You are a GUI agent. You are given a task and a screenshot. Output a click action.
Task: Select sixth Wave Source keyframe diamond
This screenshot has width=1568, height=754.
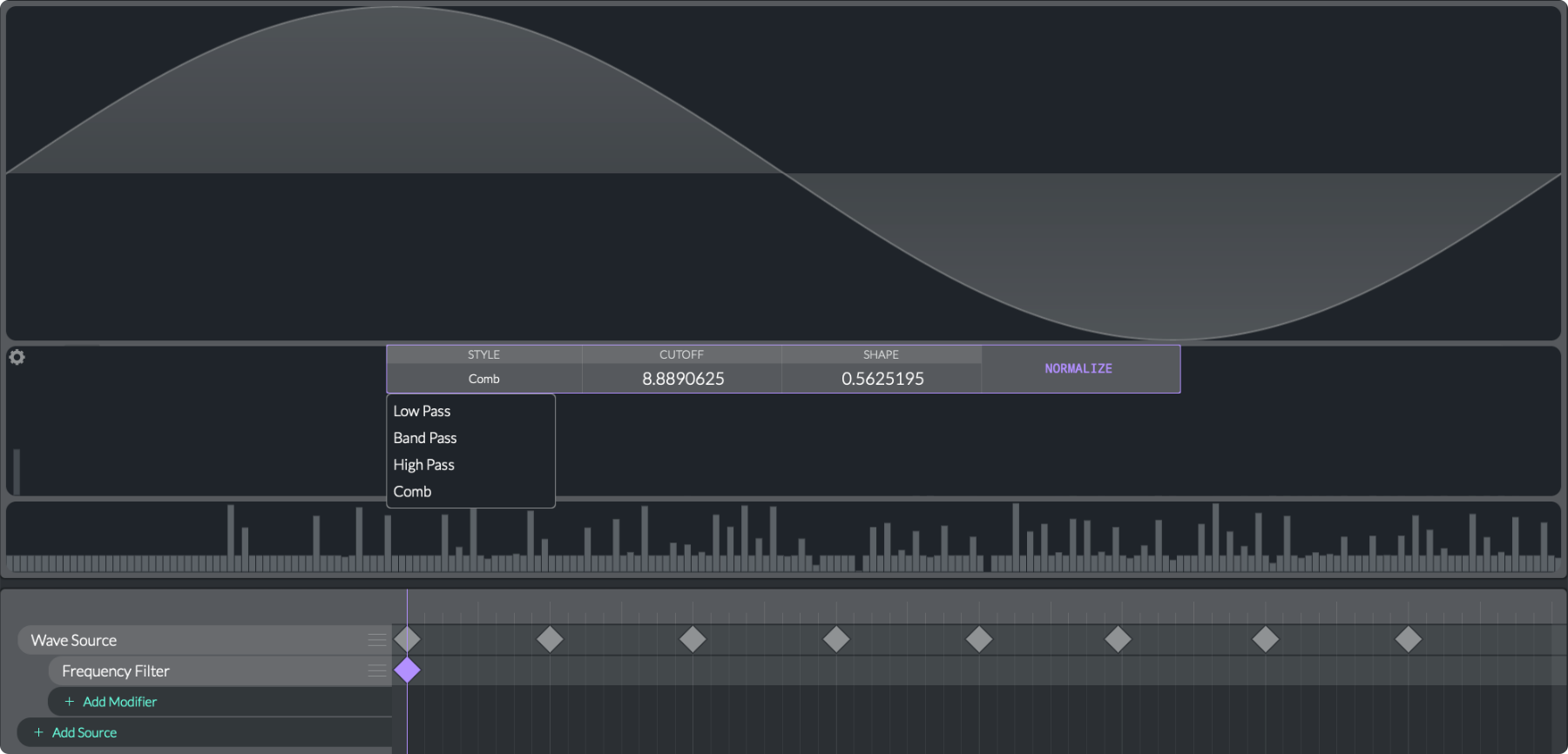(x=1118, y=639)
